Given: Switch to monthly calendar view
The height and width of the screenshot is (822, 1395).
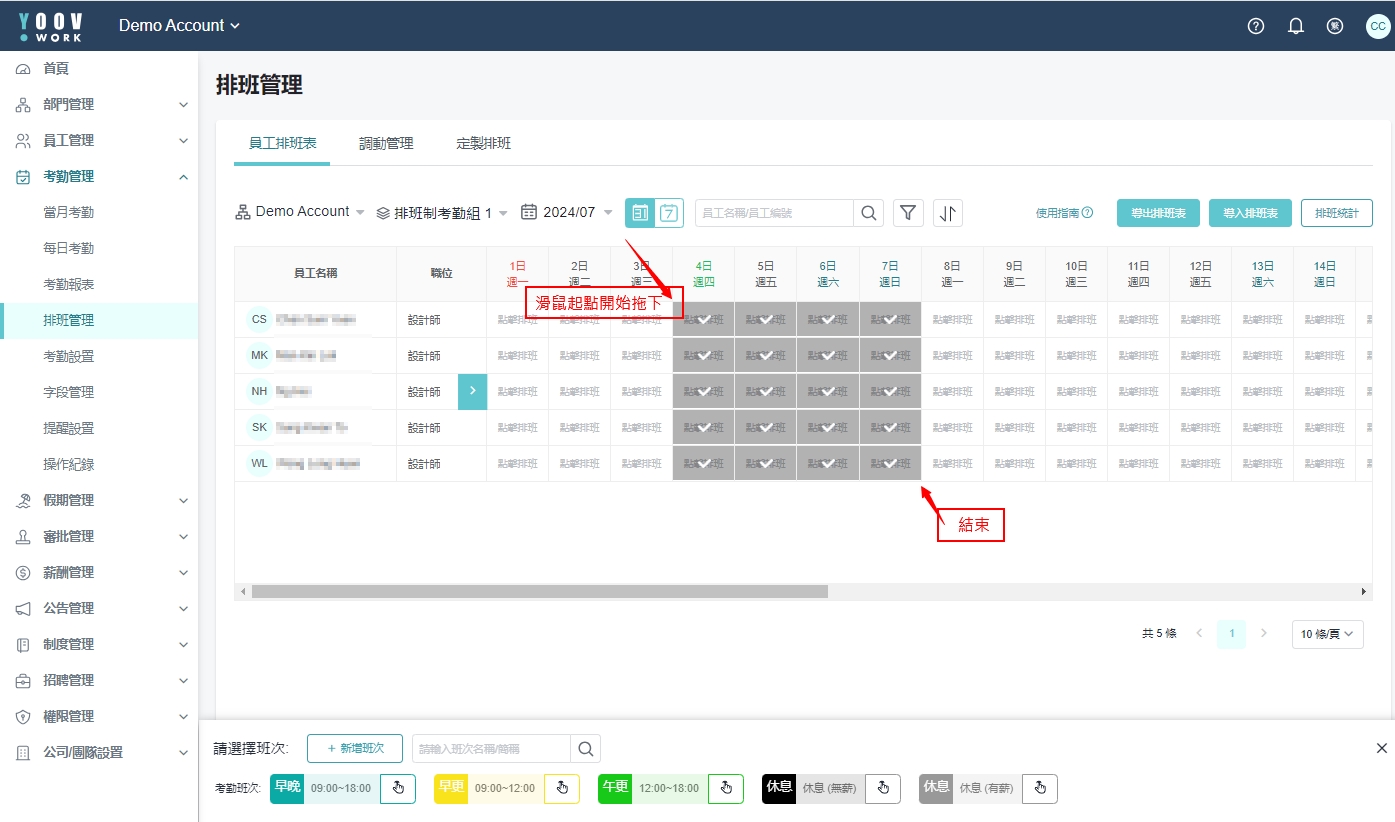Looking at the screenshot, I should pyautogui.click(x=640, y=213).
